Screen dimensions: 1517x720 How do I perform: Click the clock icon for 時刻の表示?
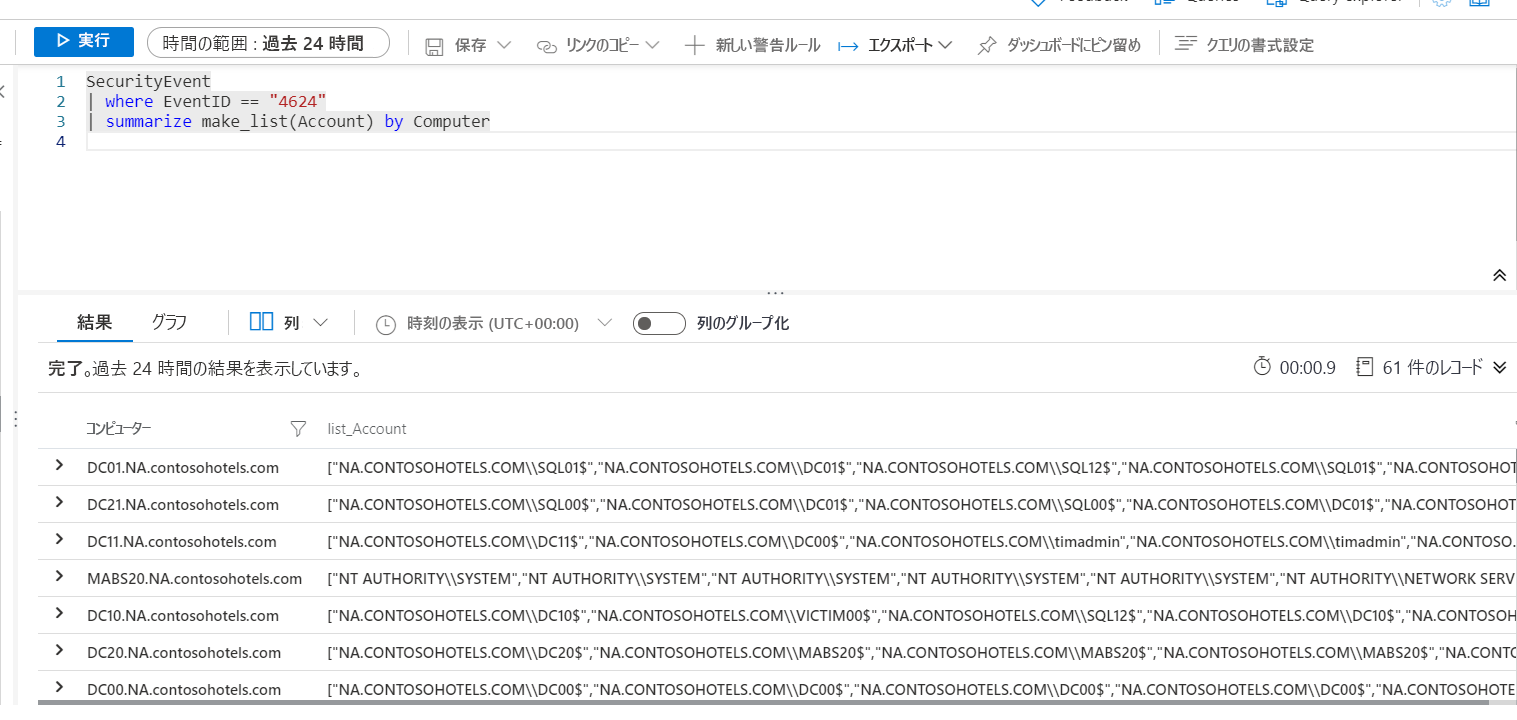pos(386,324)
